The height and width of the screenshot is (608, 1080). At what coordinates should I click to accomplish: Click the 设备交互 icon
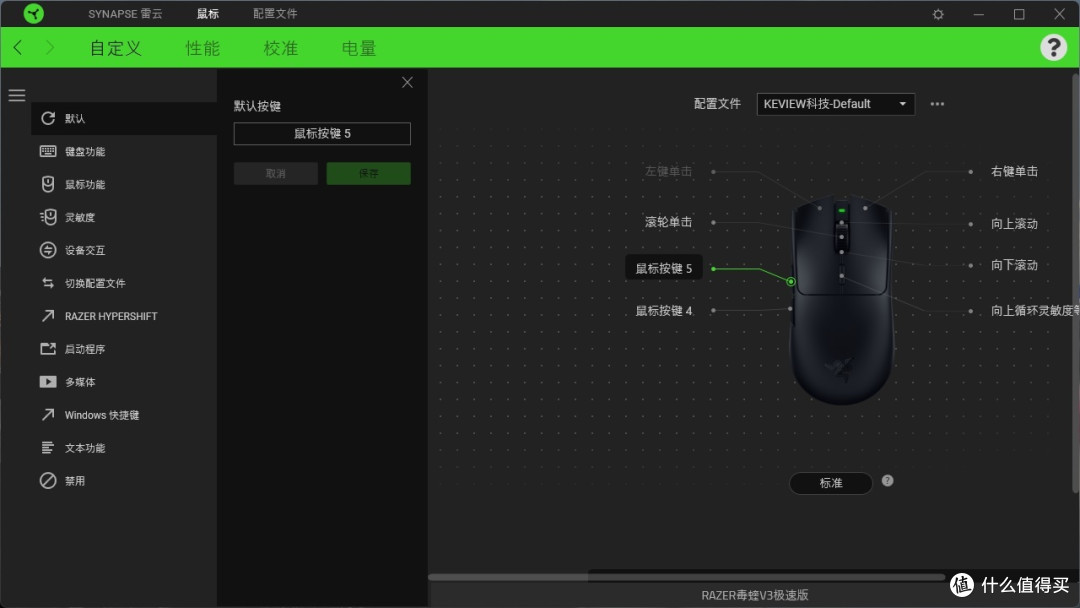point(48,250)
